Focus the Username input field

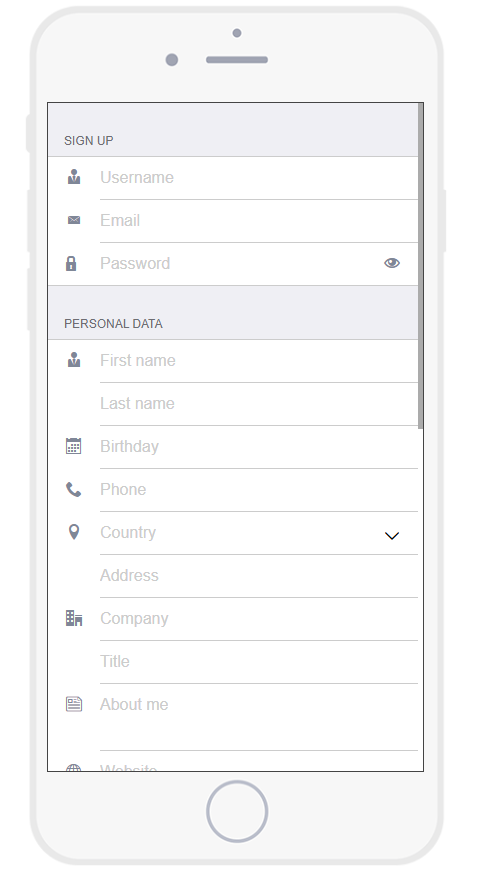pos(259,178)
